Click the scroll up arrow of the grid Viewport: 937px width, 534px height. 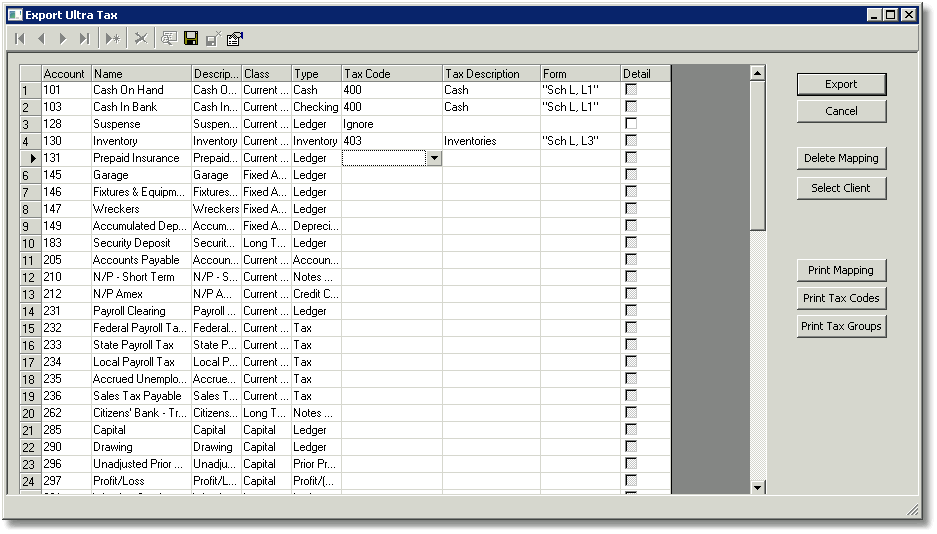pos(758,73)
